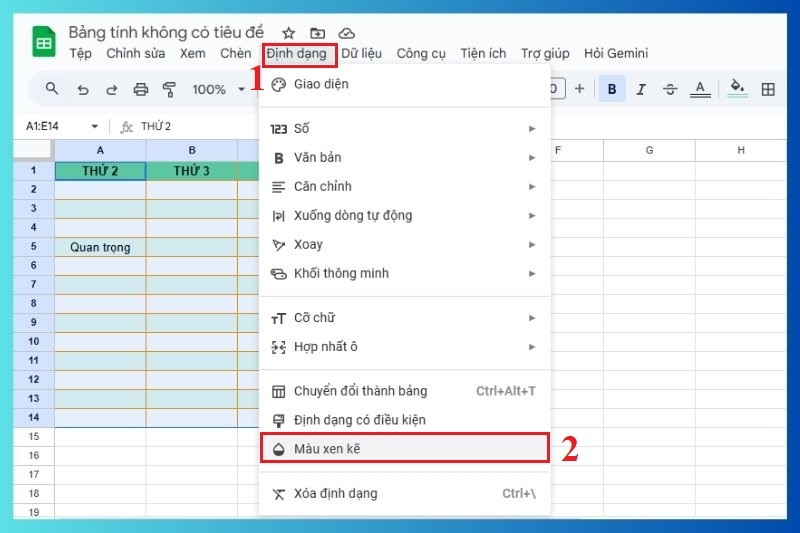Open the Xem menu
Image resolution: width=800 pixels, height=533 pixels.
tap(192, 54)
